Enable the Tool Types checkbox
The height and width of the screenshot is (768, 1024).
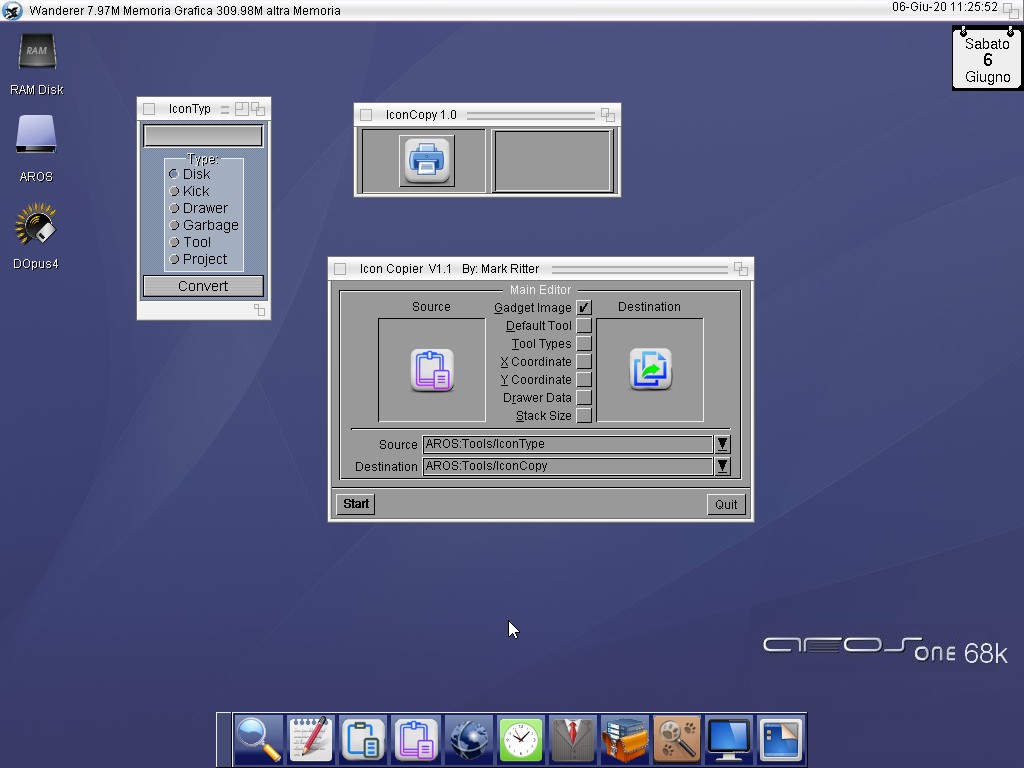point(584,344)
